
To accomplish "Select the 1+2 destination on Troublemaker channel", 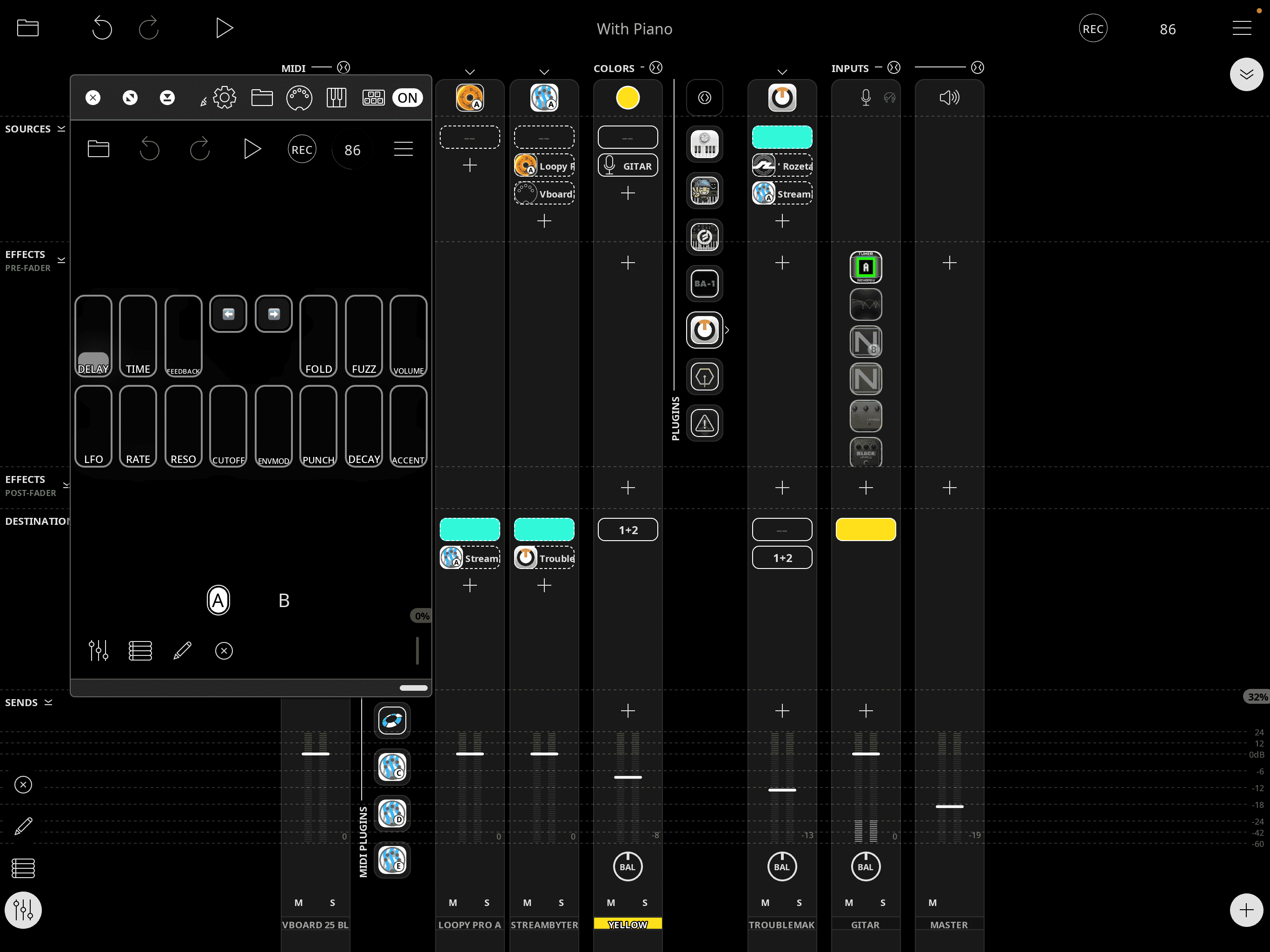I will click(x=782, y=557).
